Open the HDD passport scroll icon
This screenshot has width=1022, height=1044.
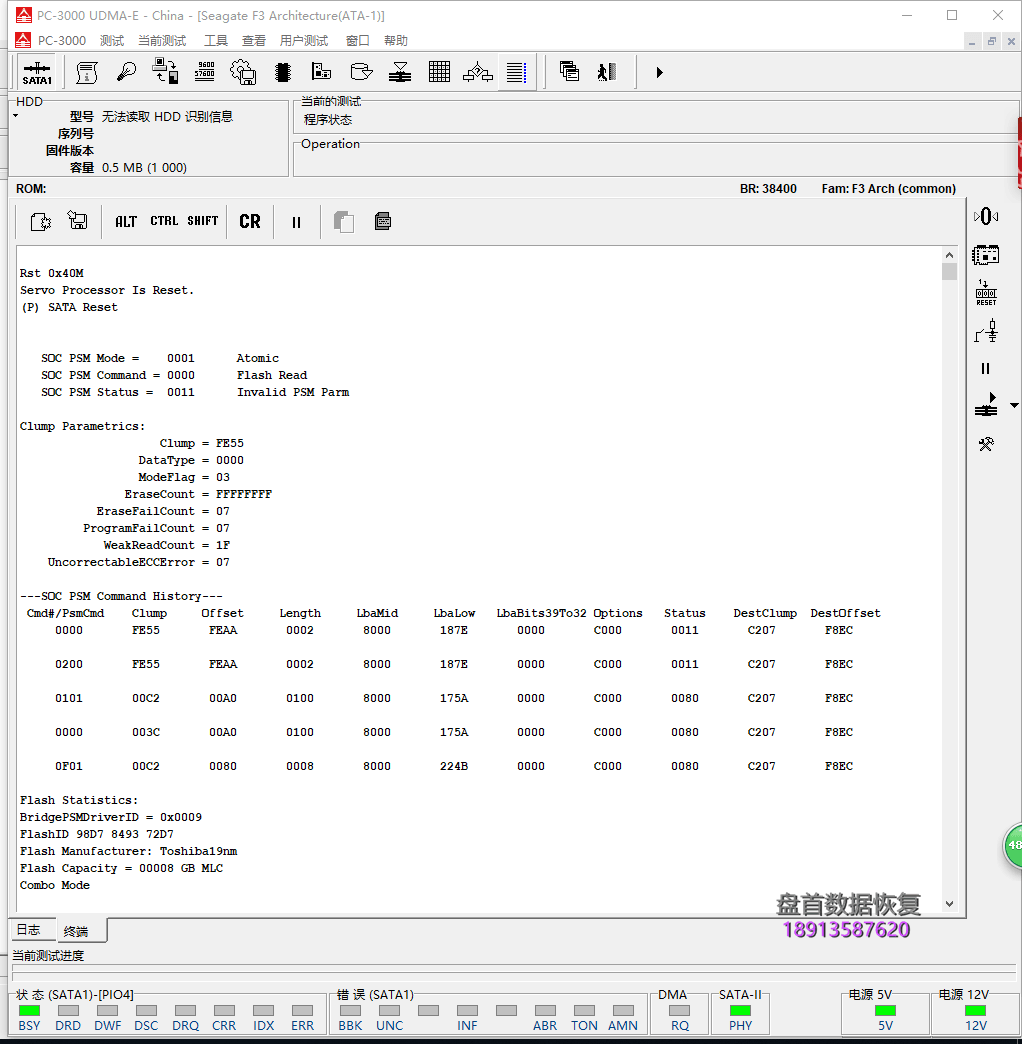pyautogui.click(x=87, y=72)
